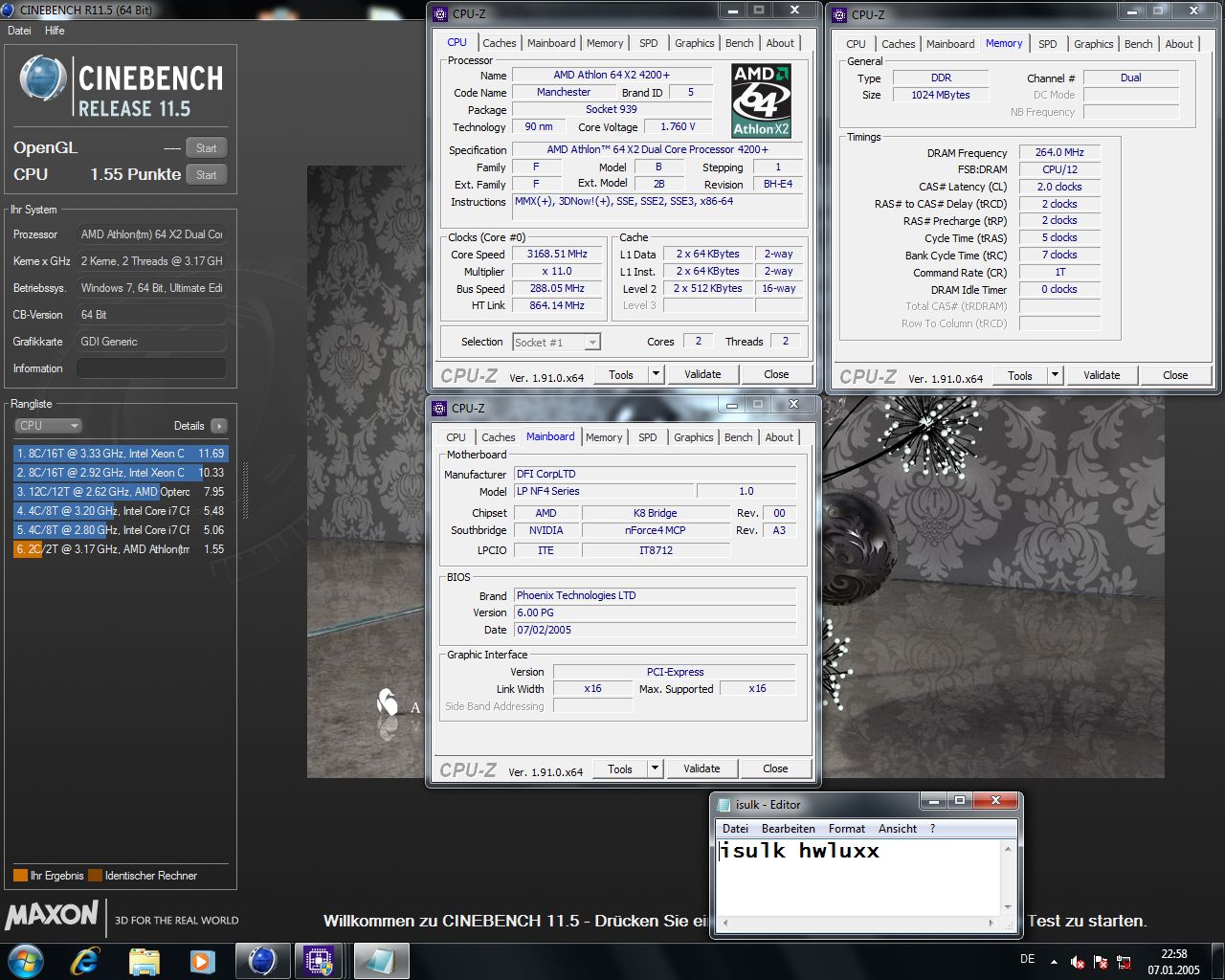The width and height of the screenshot is (1225, 980).
Task: Click the AMD Athlon X2 logo in CPU-Z
Action: 761,100
